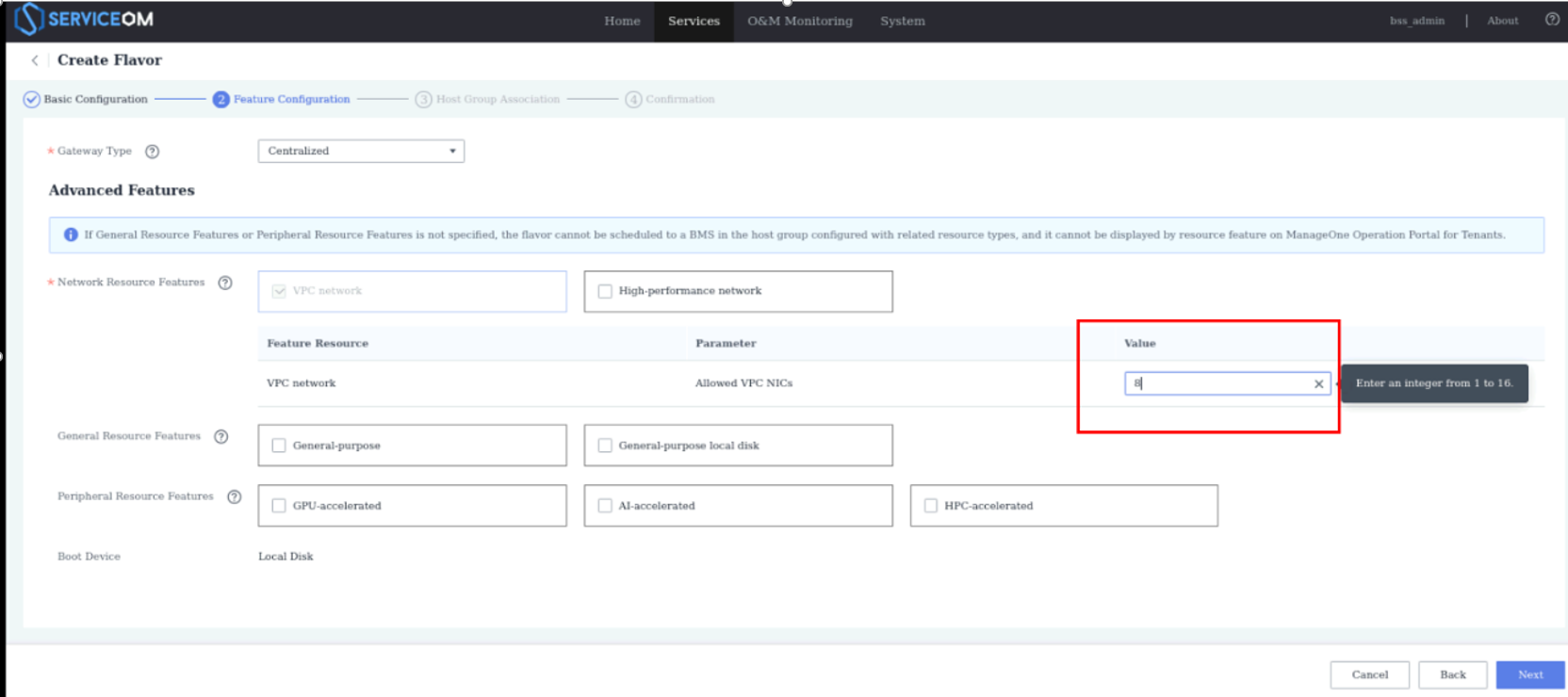
Task: Click the Cancel button
Action: (x=1369, y=674)
